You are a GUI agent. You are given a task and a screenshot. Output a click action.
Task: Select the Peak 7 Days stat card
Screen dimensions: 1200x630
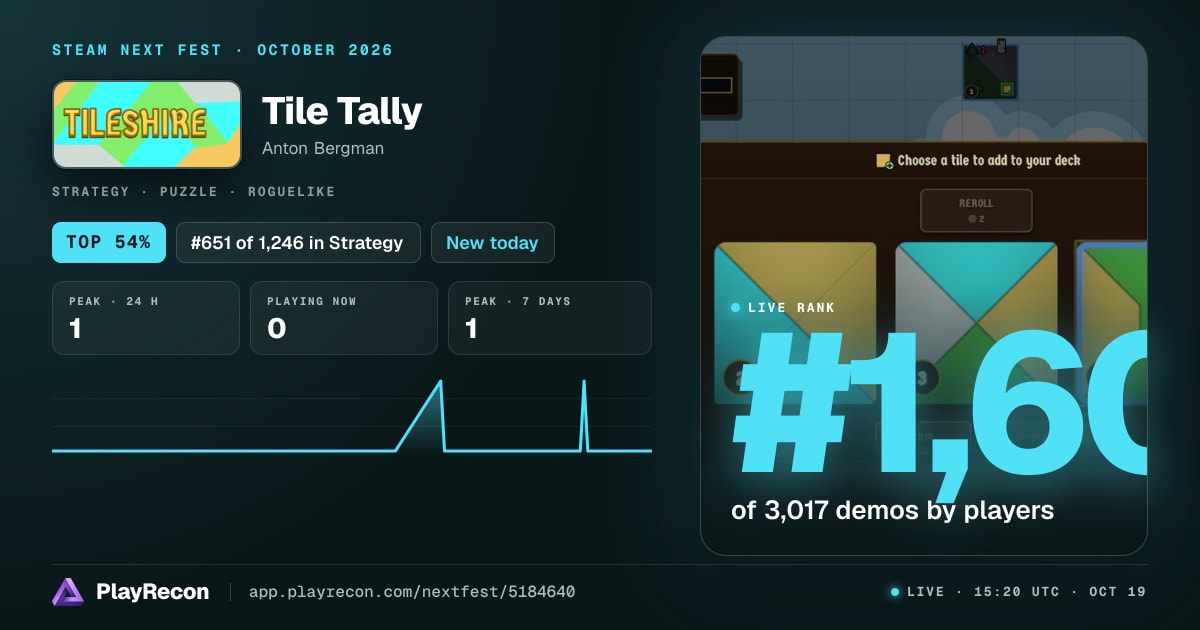pyautogui.click(x=550, y=318)
